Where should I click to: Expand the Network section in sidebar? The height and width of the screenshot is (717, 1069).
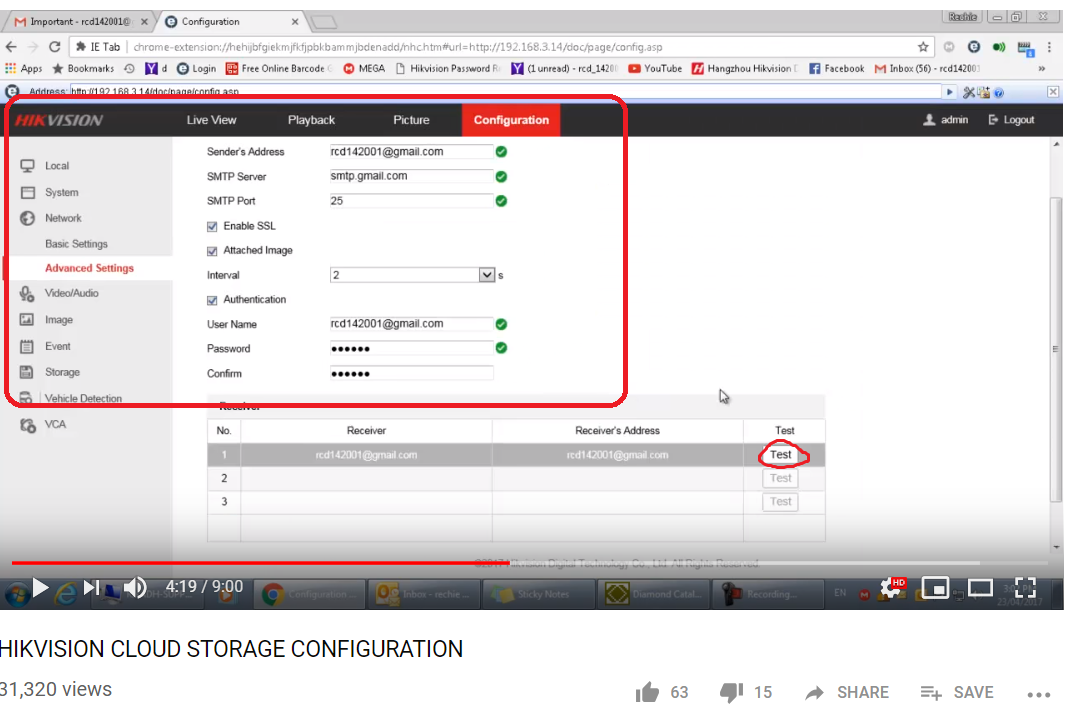[63, 218]
